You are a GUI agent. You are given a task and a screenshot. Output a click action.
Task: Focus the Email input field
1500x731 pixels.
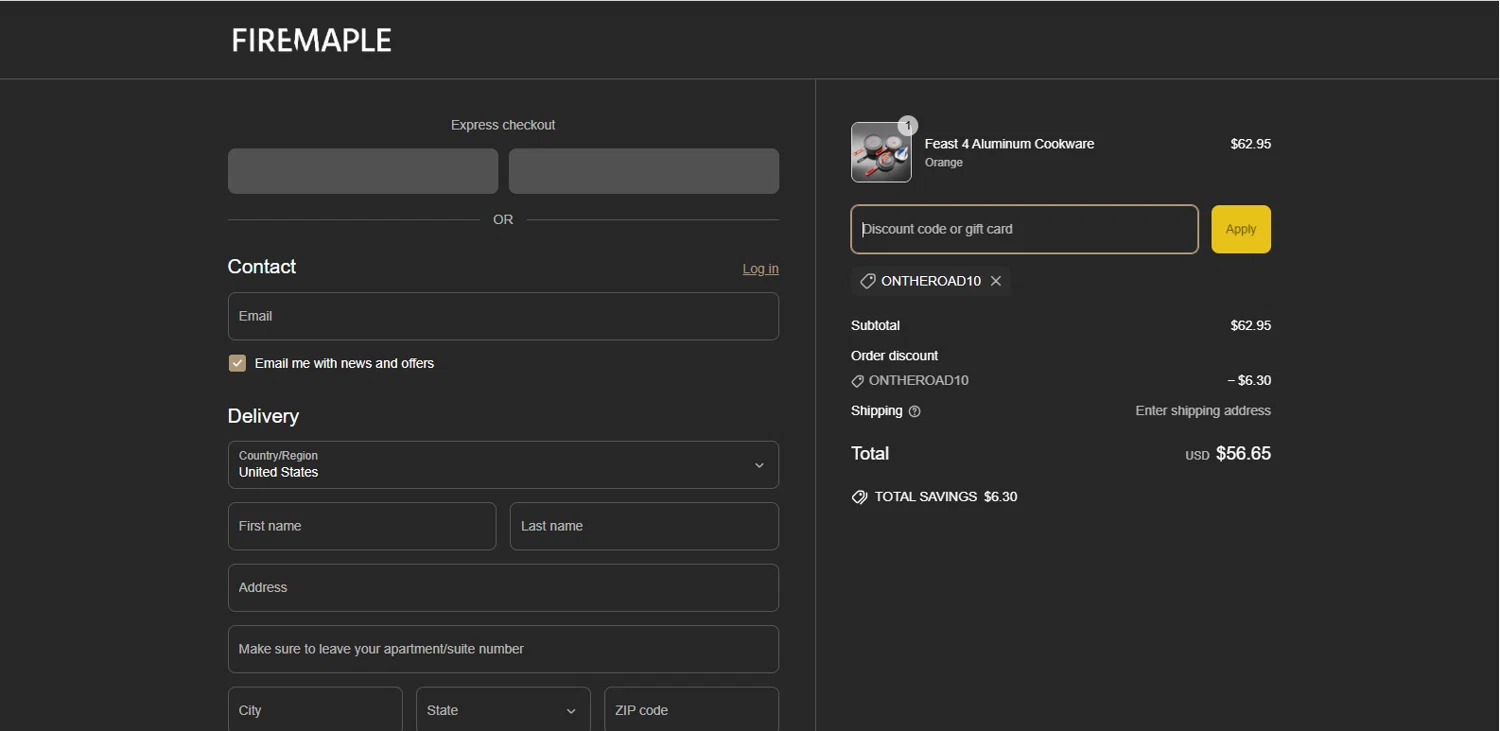coord(503,316)
